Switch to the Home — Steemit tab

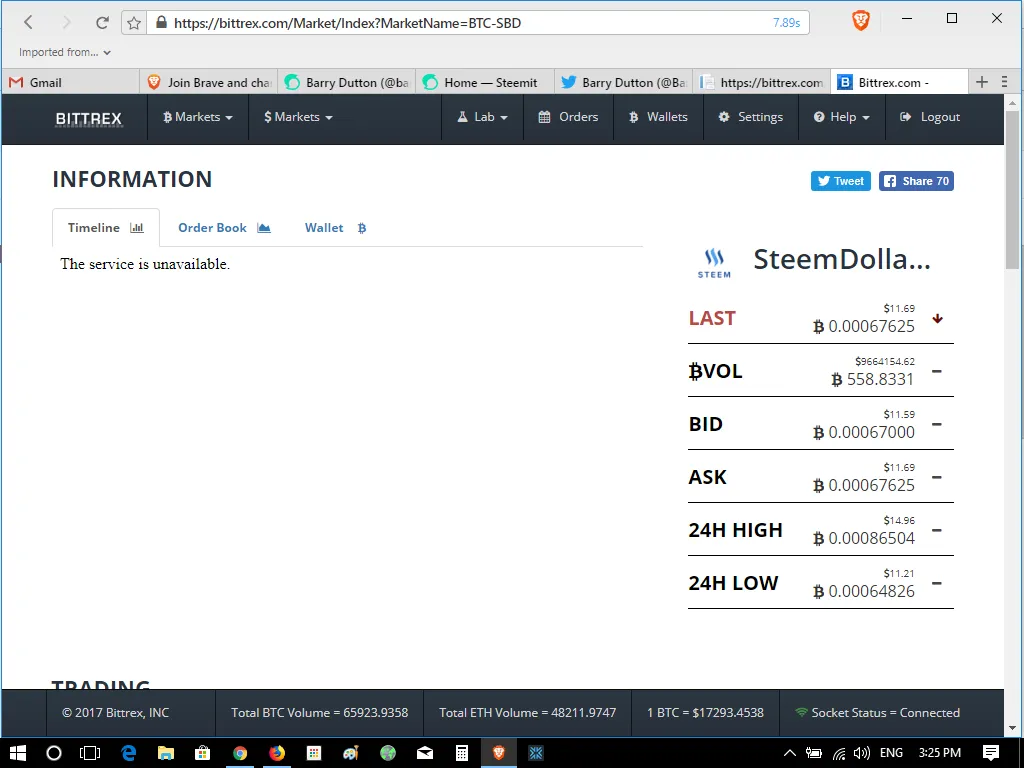485,82
